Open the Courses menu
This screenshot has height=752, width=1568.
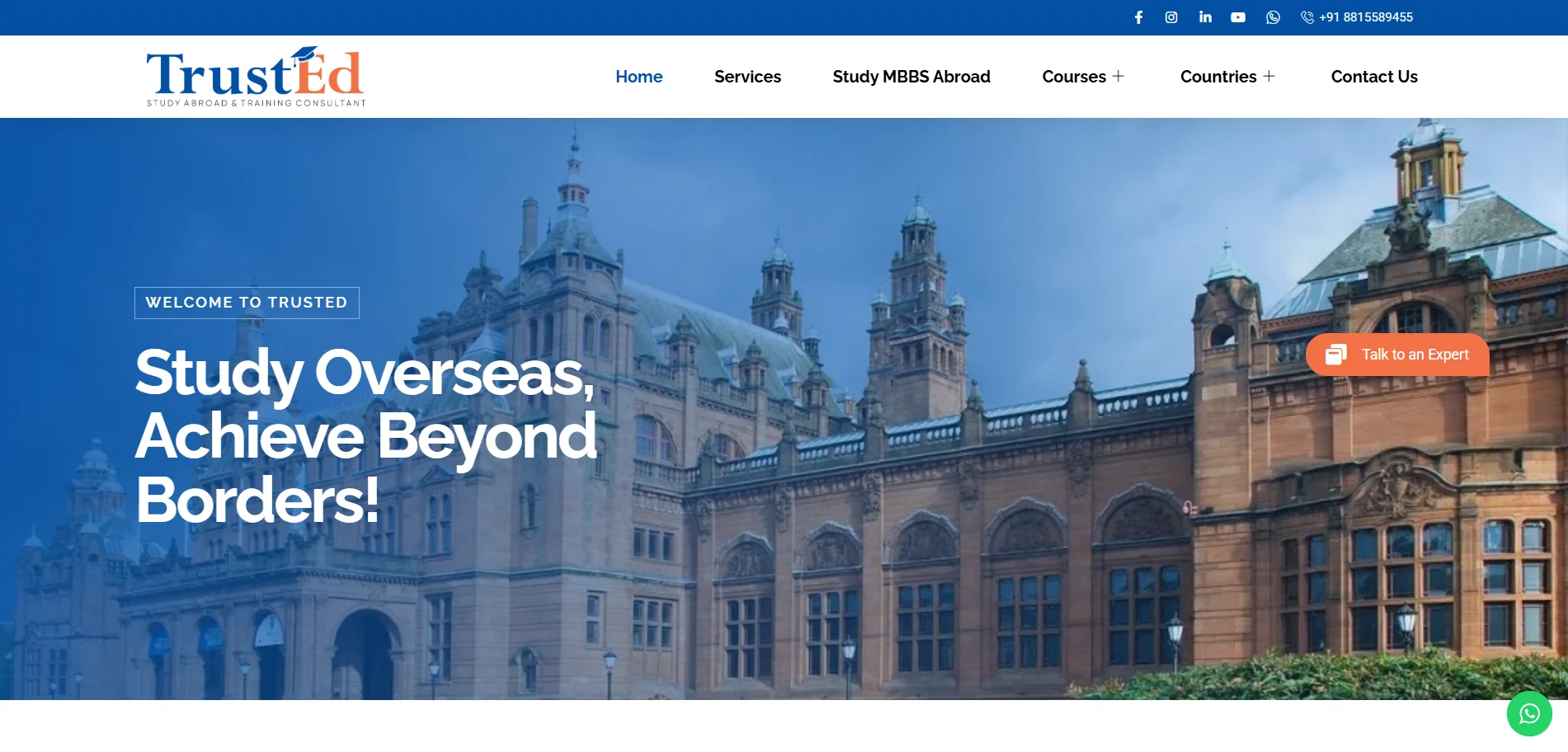[1074, 77]
